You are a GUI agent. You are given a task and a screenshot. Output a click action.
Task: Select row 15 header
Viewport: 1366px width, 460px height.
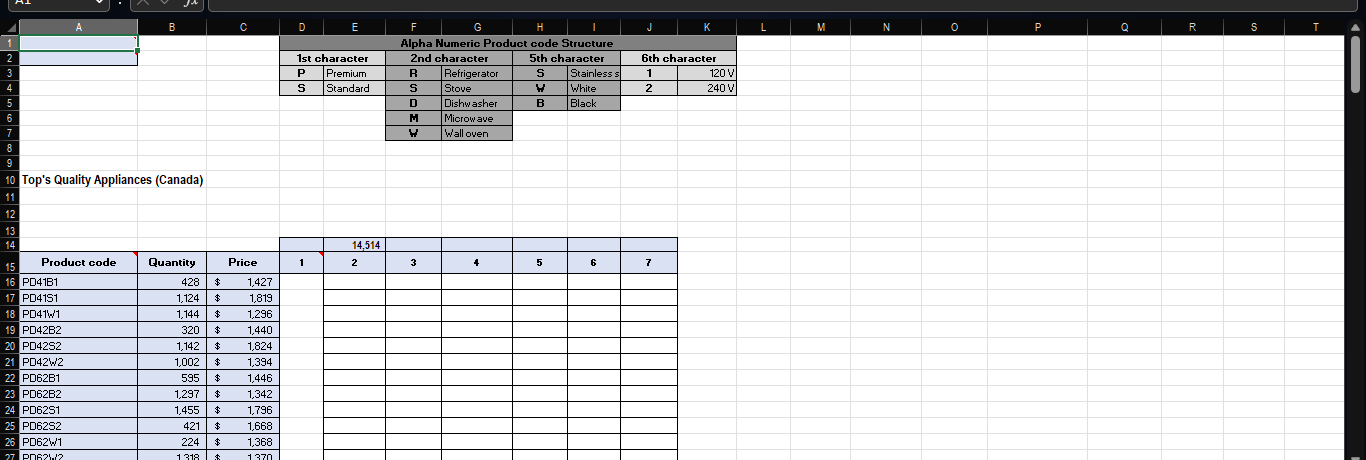[9, 263]
